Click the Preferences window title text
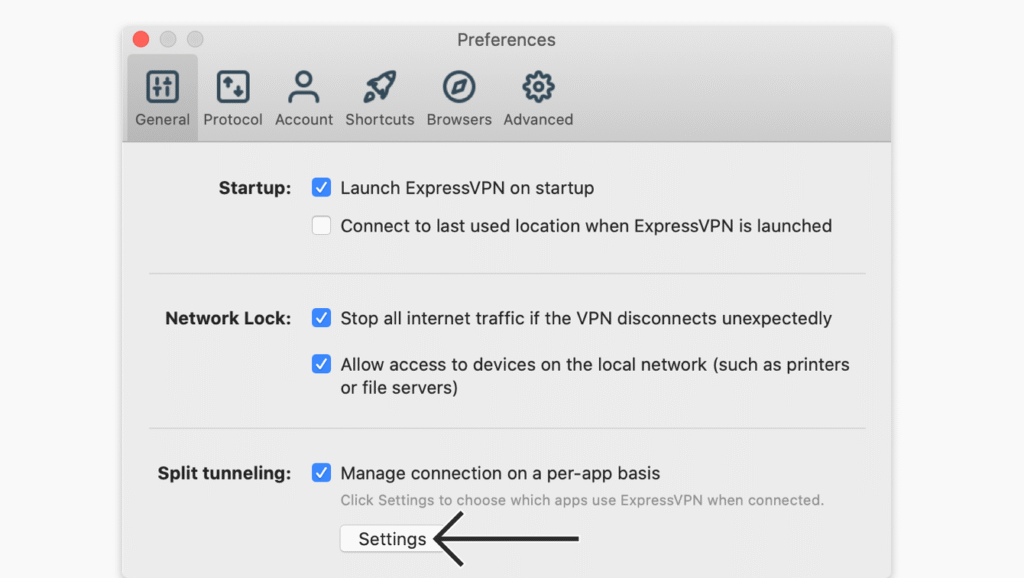This screenshot has height=578, width=1024. coord(506,40)
